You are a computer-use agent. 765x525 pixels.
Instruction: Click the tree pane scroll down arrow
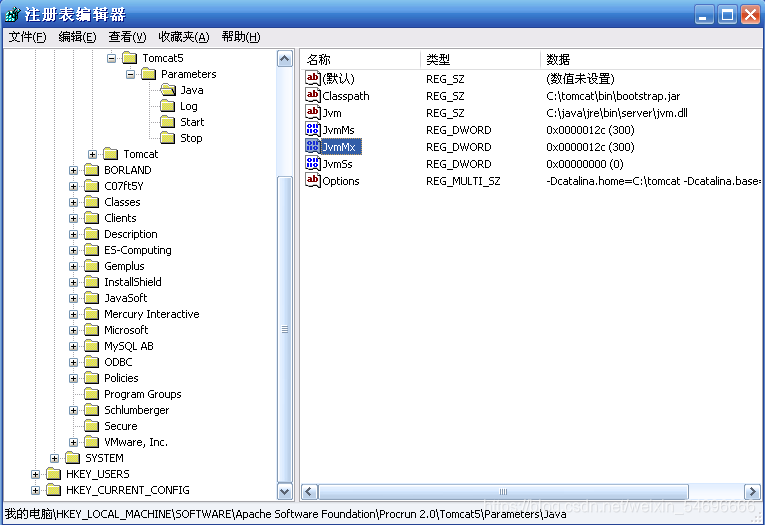pyautogui.click(x=285, y=491)
